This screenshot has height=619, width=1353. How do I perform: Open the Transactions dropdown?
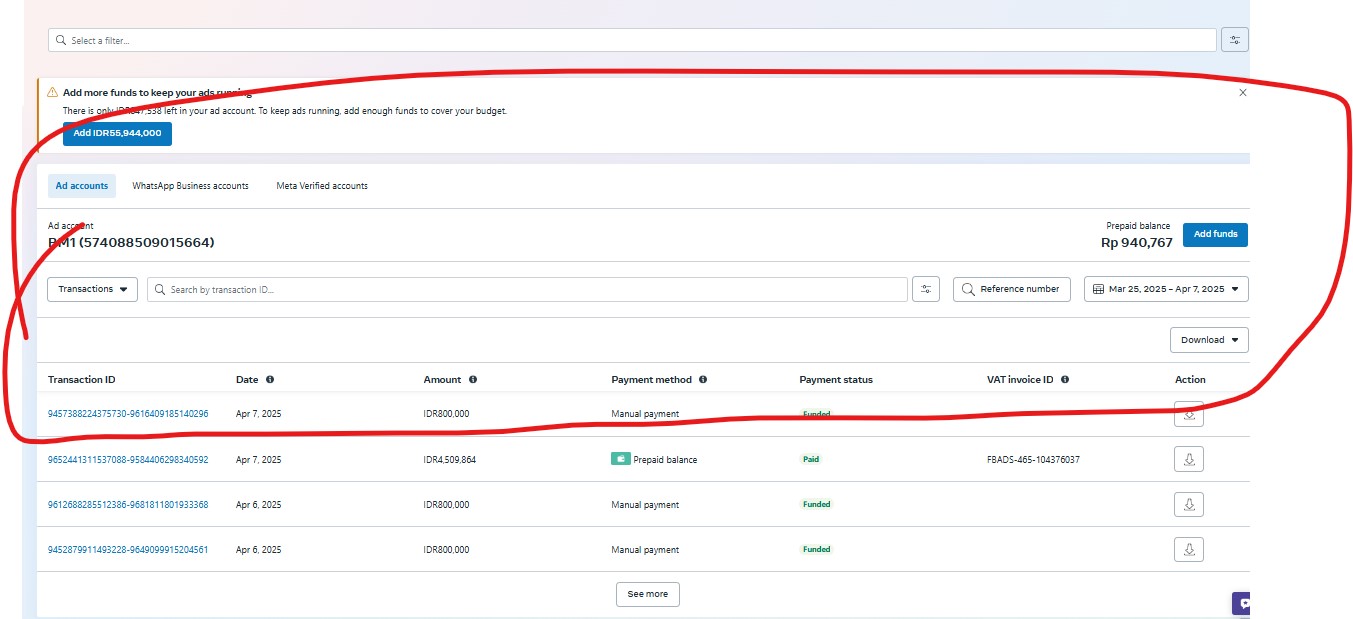click(92, 289)
